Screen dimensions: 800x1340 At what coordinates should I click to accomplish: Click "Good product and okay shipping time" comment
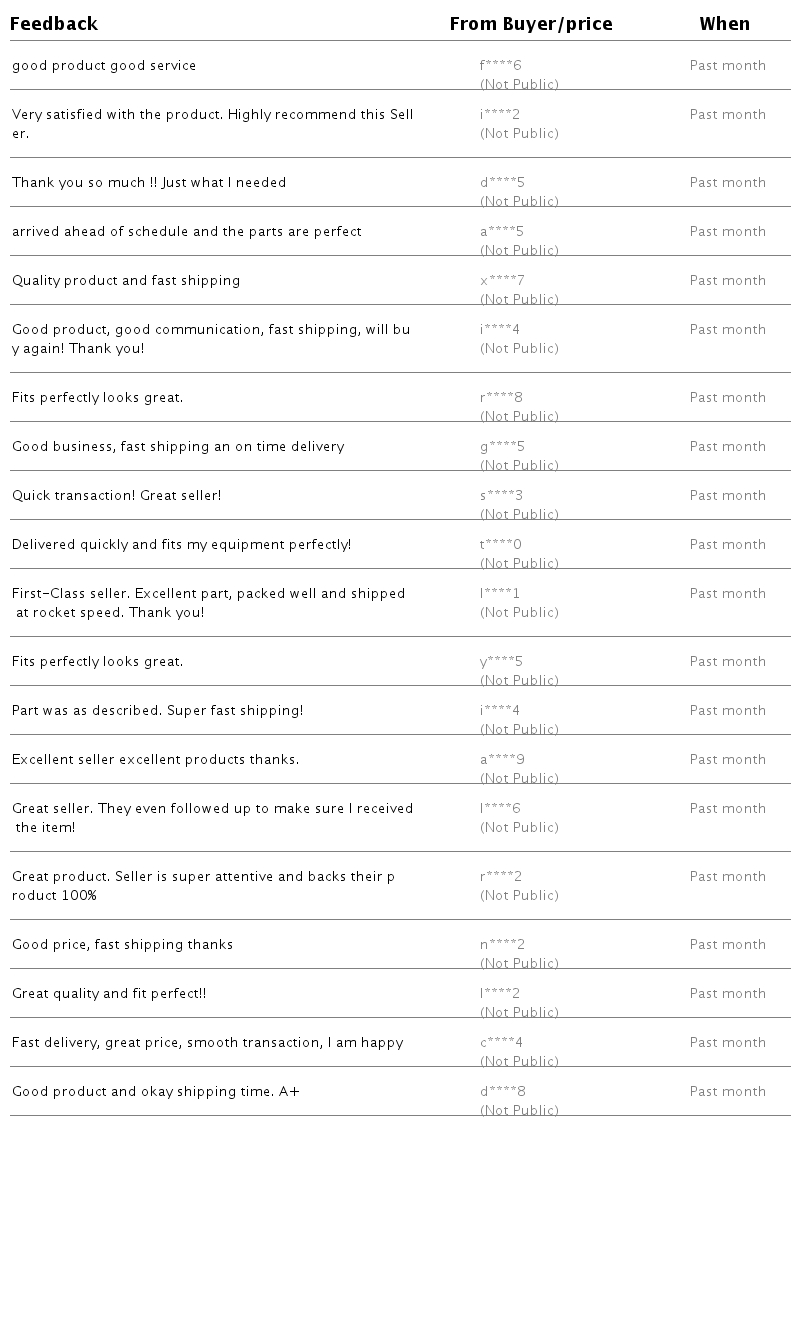coord(156,1092)
